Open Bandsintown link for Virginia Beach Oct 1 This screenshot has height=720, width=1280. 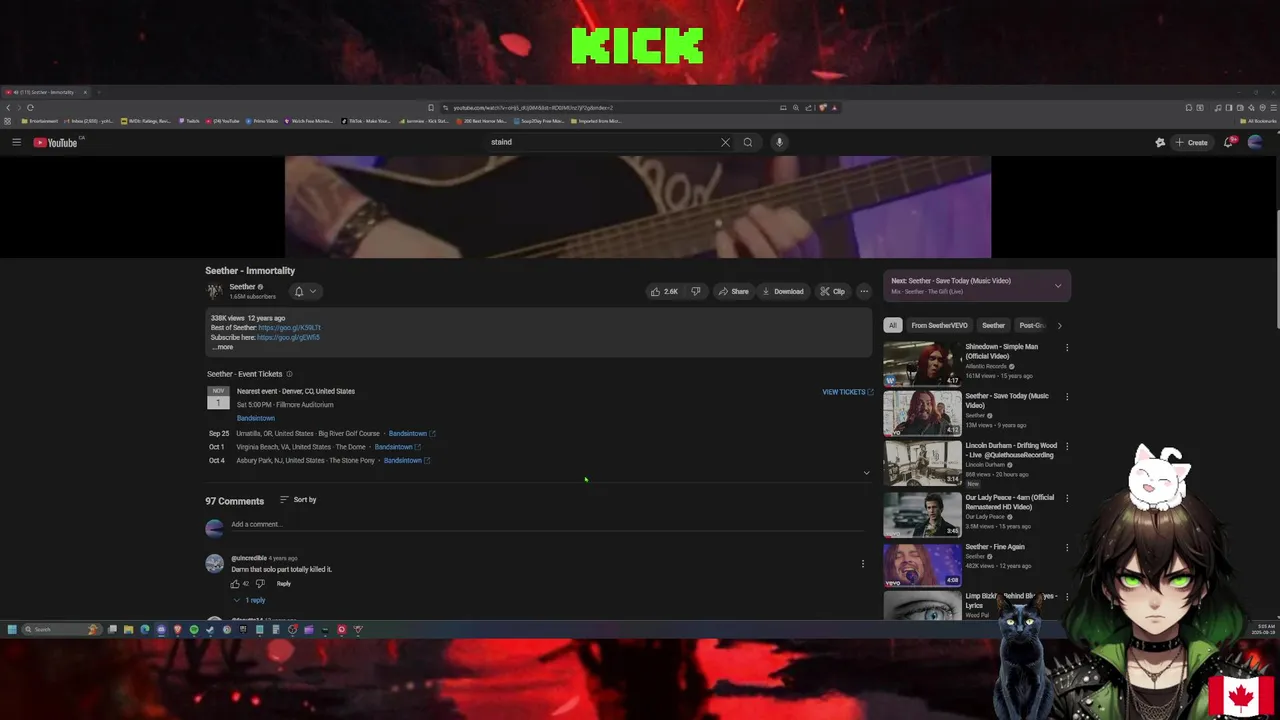(398, 447)
